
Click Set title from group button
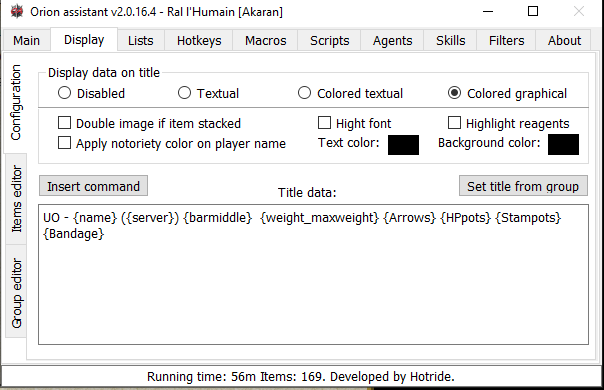click(523, 186)
